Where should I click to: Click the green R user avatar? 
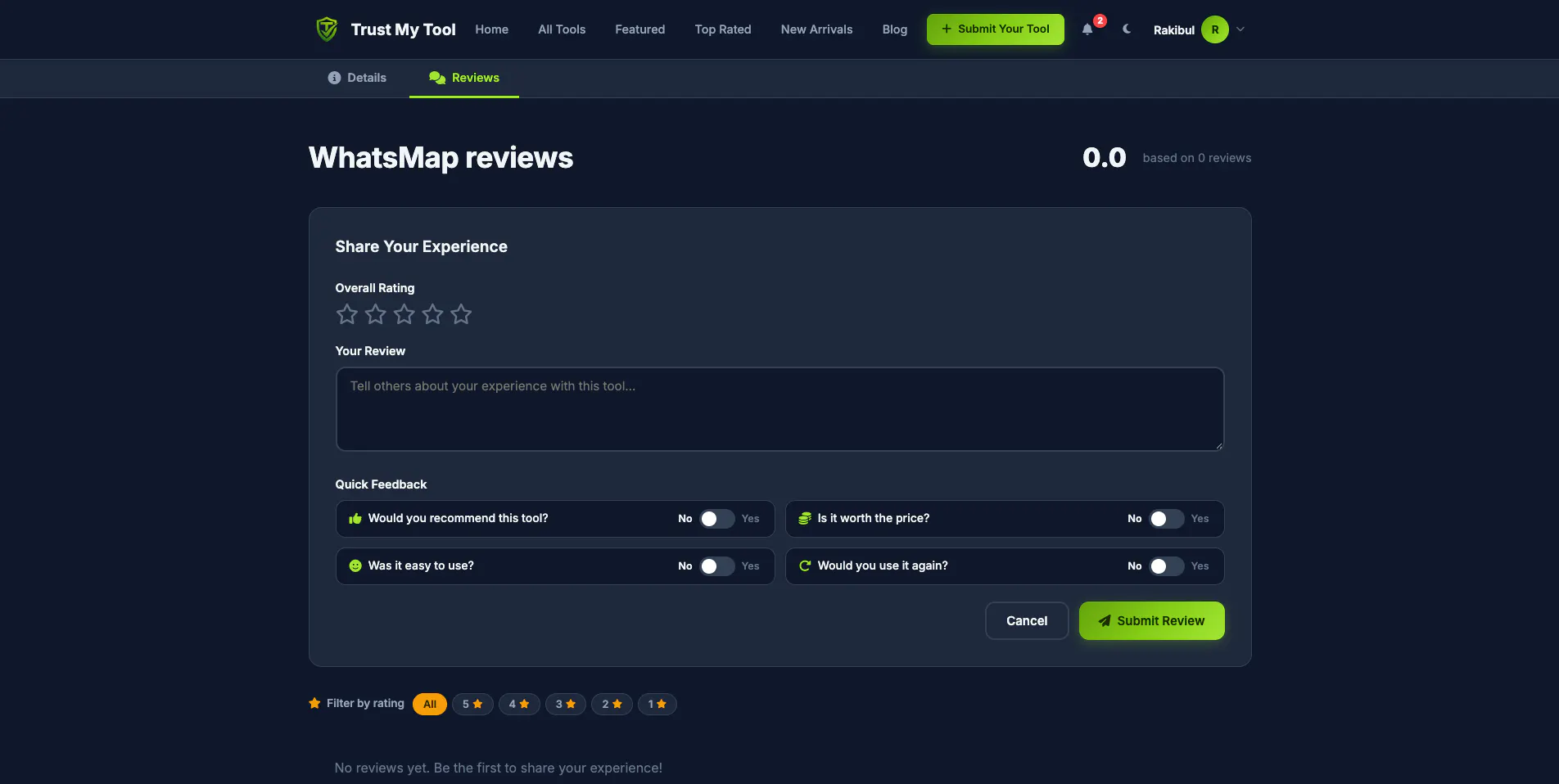(x=1215, y=29)
